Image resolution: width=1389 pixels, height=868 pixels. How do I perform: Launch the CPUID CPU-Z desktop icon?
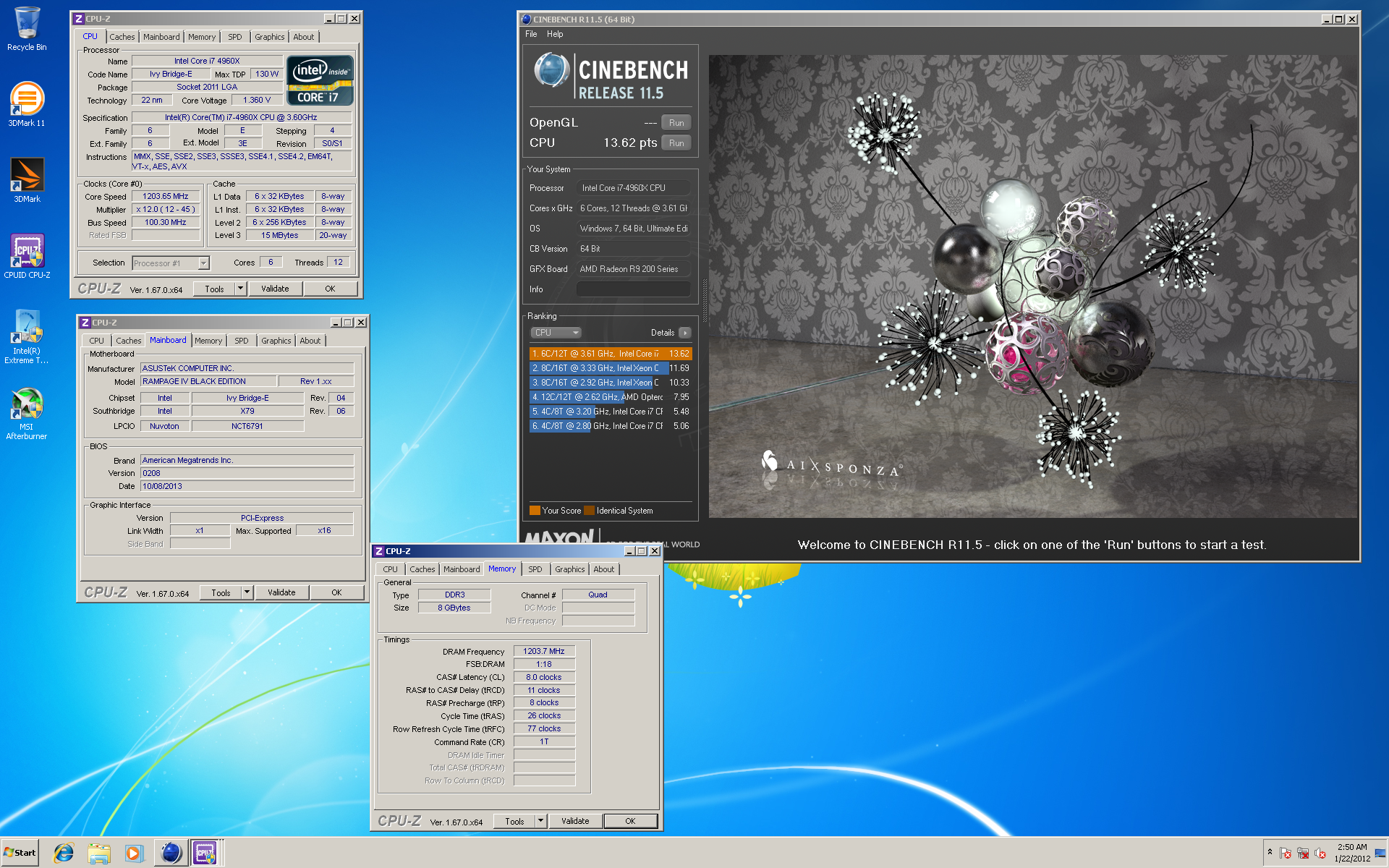click(27, 256)
